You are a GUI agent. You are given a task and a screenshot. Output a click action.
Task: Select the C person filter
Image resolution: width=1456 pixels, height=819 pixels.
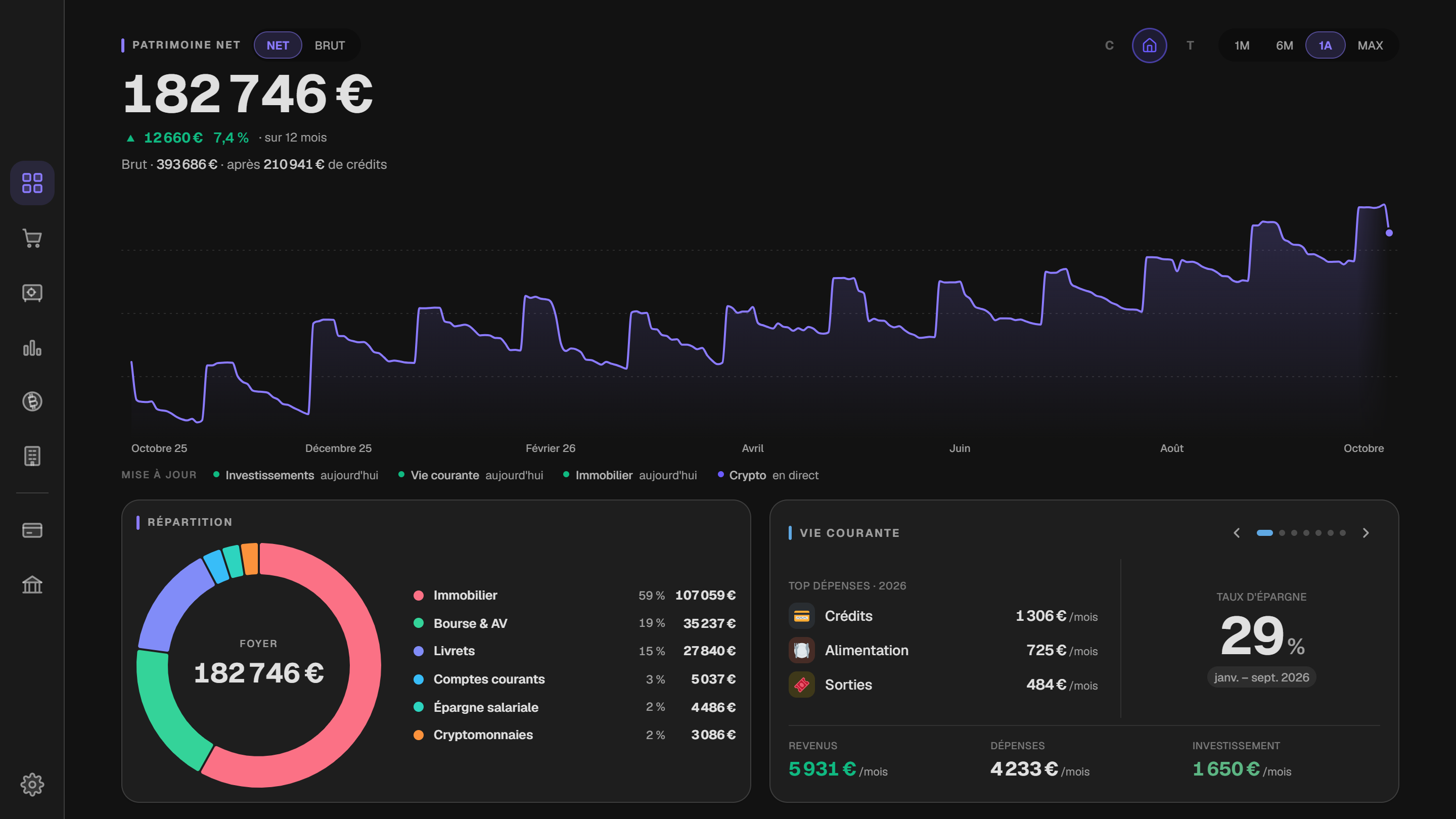click(x=1109, y=45)
